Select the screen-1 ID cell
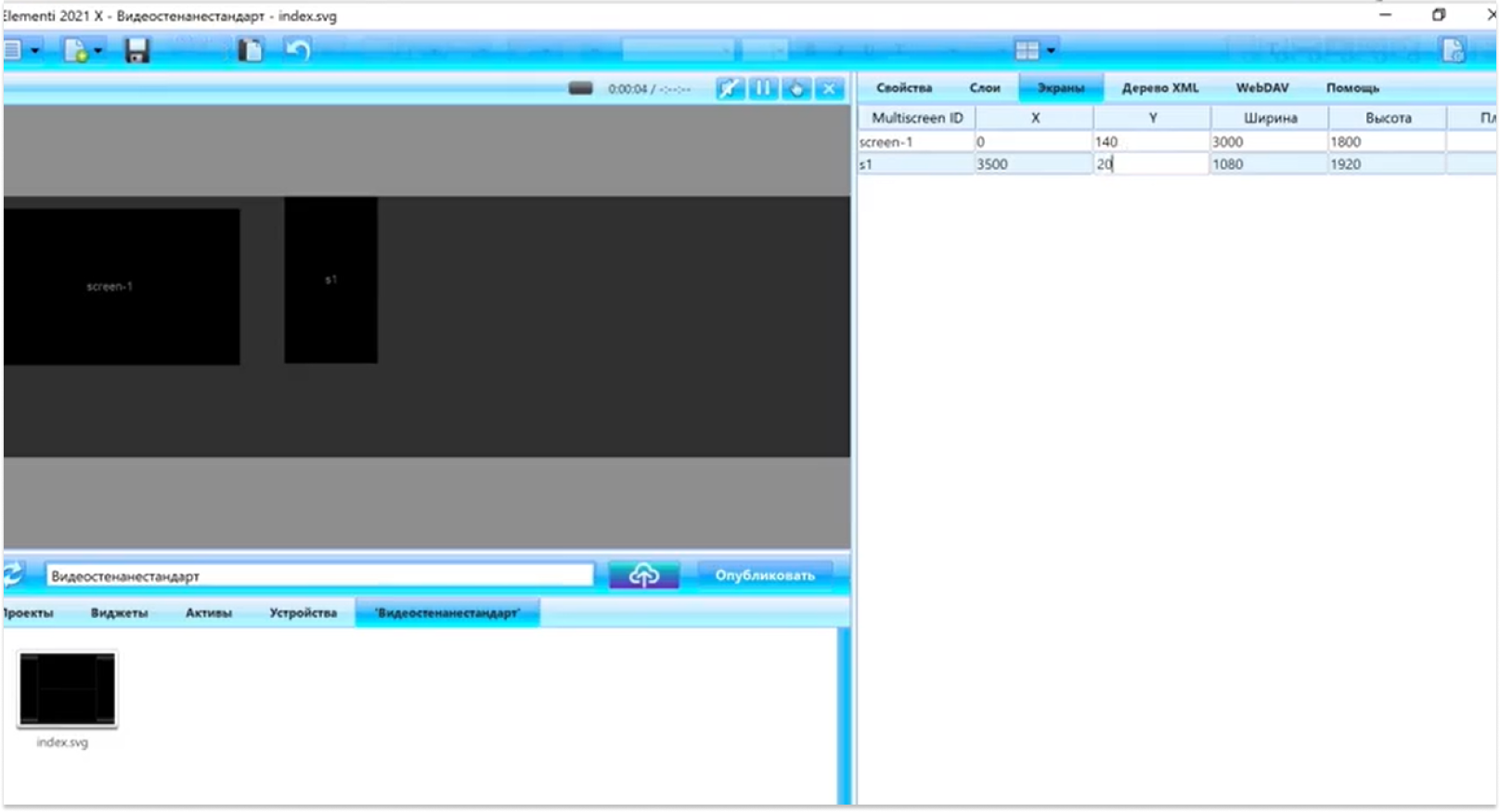This screenshot has height=812, width=1500. tap(916, 142)
